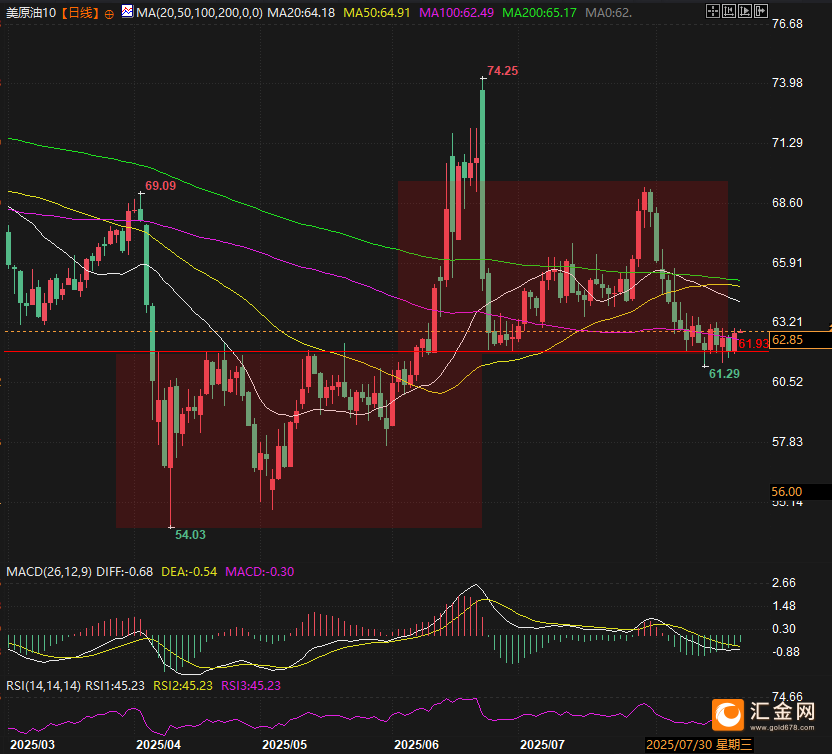The width and height of the screenshot is (832, 754).
Task: Click the orange crosshair icon beside 日线
Action: (109, 15)
